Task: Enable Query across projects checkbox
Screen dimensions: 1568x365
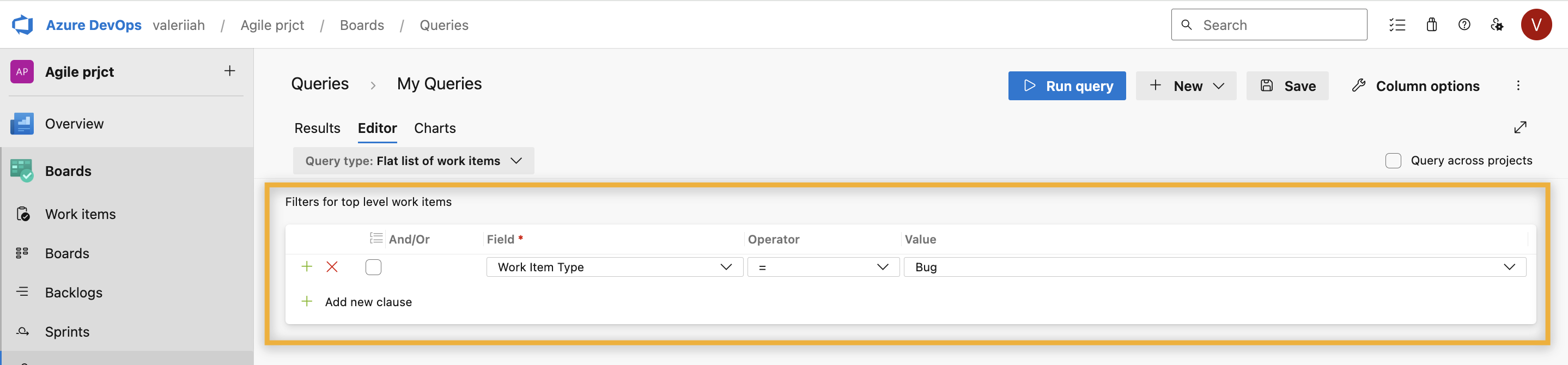Action: click(x=1393, y=161)
